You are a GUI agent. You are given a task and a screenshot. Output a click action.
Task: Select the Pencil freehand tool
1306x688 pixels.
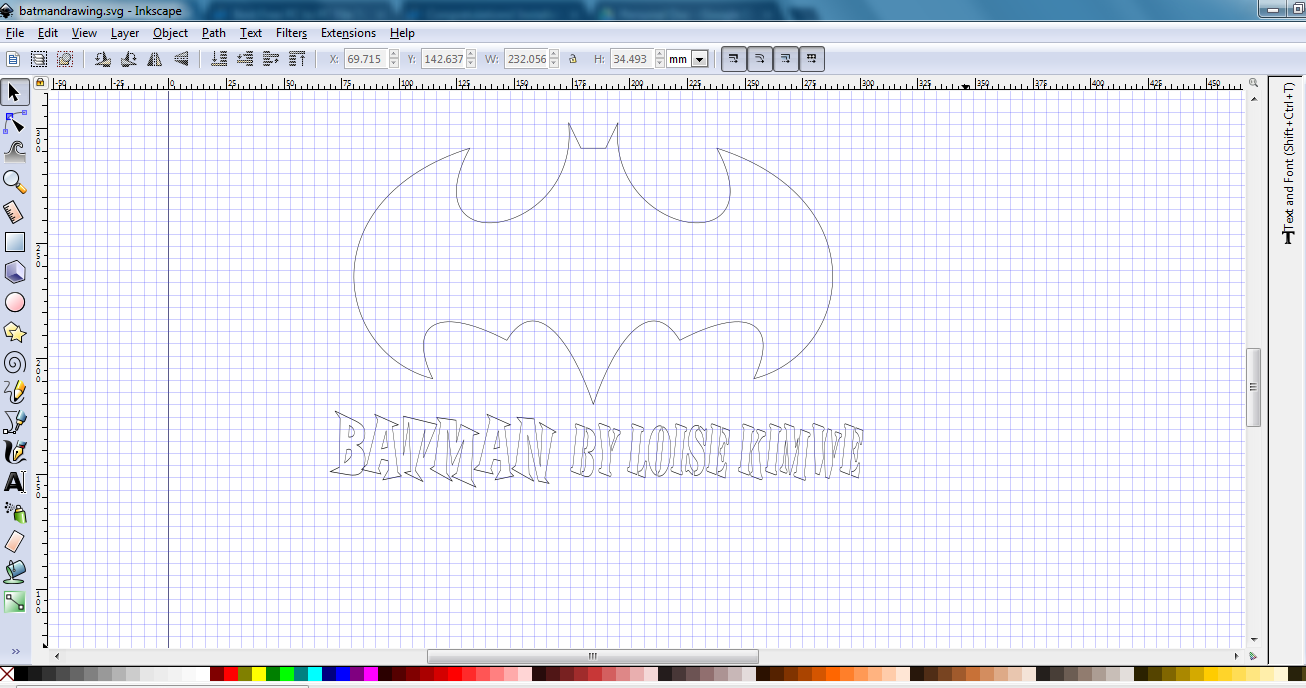[14, 391]
